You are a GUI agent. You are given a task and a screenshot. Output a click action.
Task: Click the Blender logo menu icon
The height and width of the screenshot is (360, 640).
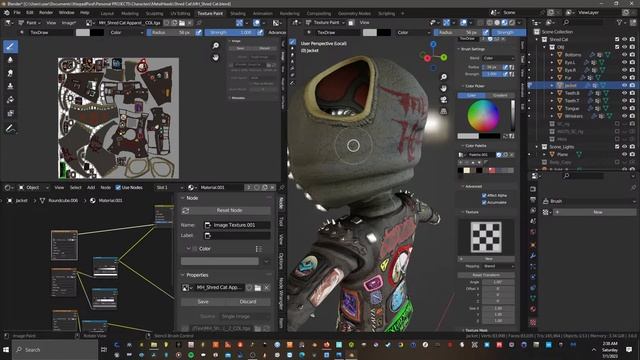7,13
